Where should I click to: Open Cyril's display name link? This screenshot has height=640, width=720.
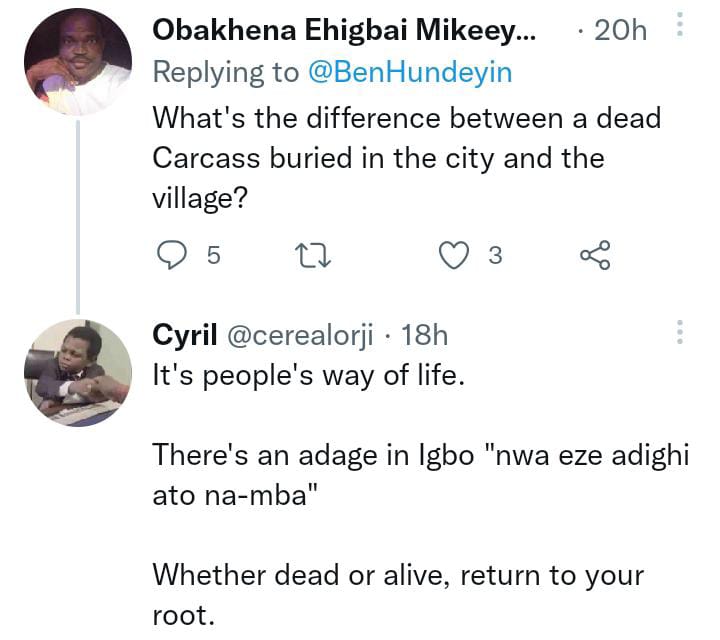point(185,336)
